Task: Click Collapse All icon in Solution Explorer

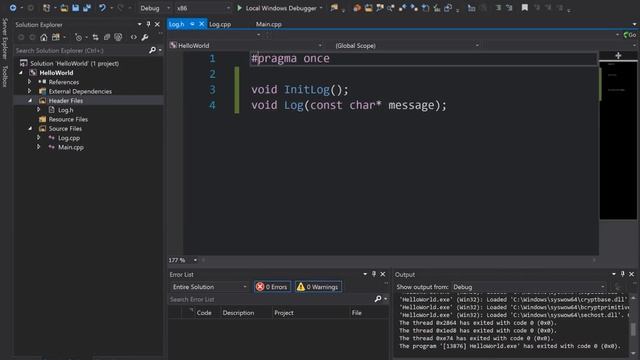Action: pyautogui.click(x=107, y=38)
